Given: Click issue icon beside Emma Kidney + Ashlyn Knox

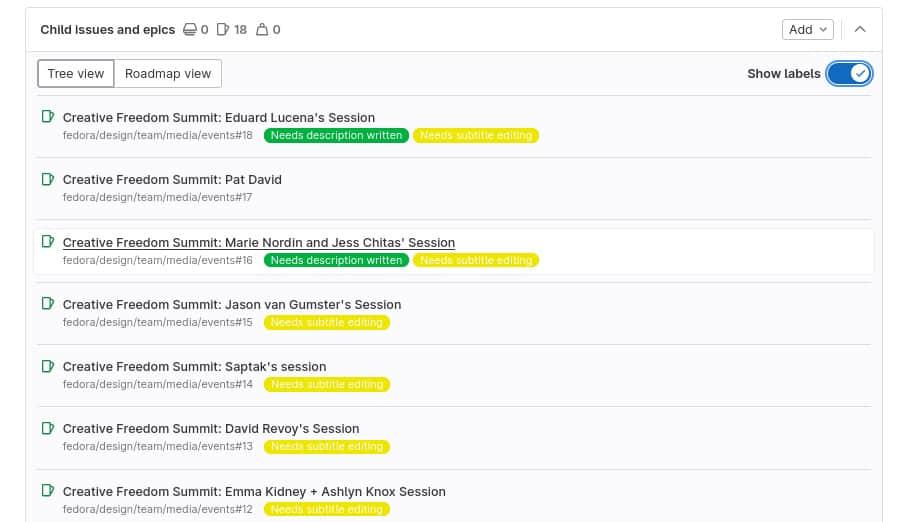Looking at the screenshot, I should [x=47, y=491].
